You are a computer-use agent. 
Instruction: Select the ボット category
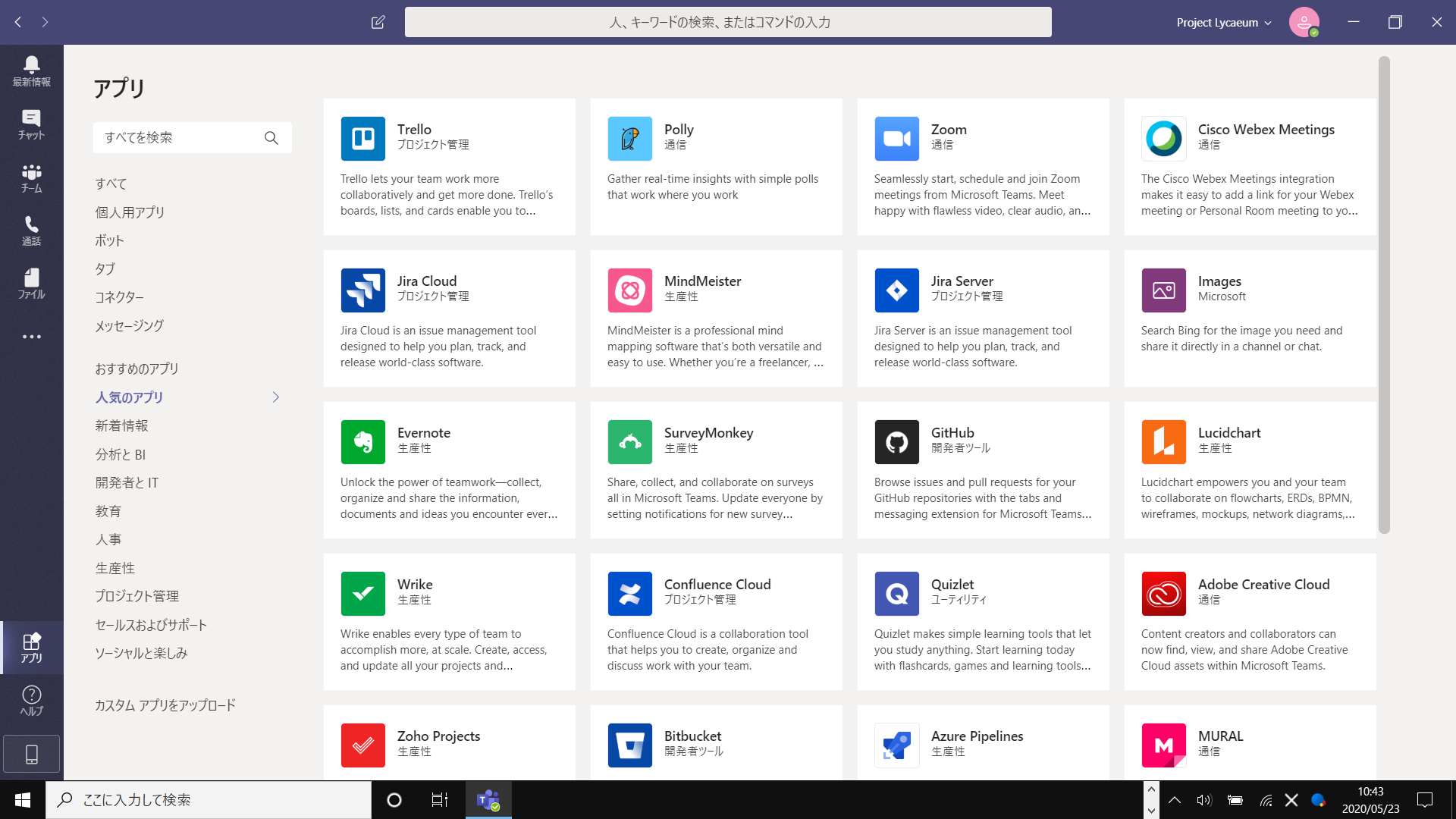click(109, 240)
